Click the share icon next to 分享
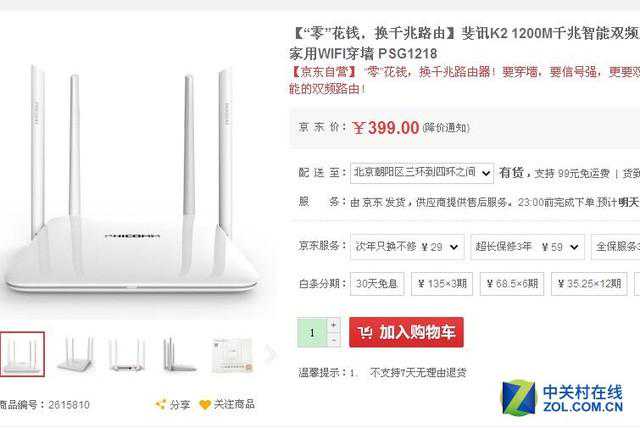Screen dimensions: 640x428 tap(161, 404)
